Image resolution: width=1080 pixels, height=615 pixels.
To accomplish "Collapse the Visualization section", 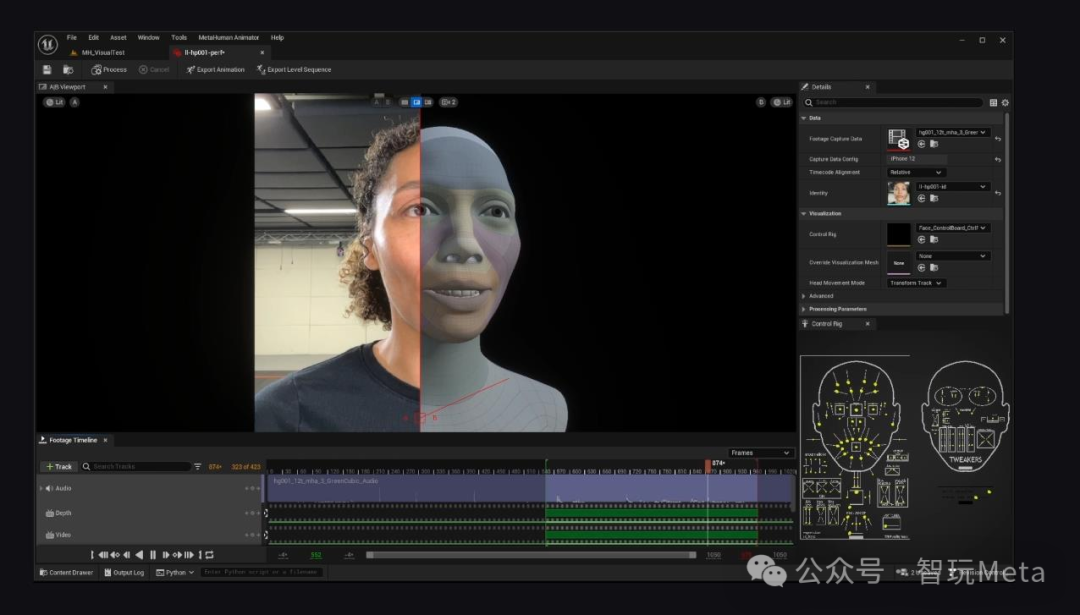I will pos(804,213).
